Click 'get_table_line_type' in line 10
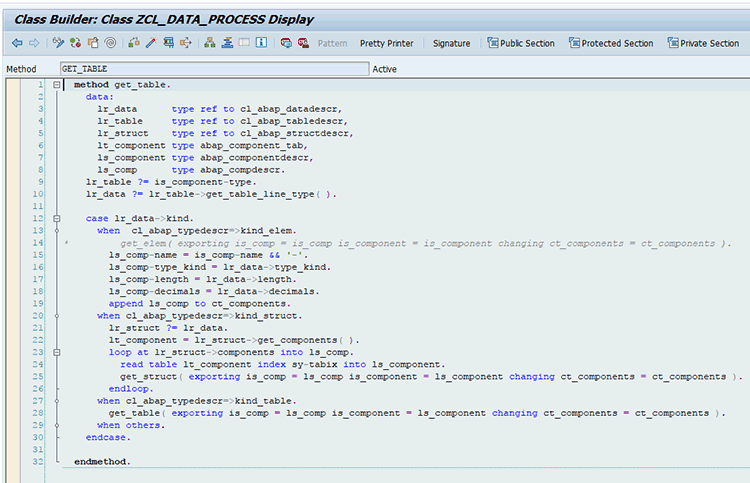This screenshot has height=483, width=750. coord(260,194)
